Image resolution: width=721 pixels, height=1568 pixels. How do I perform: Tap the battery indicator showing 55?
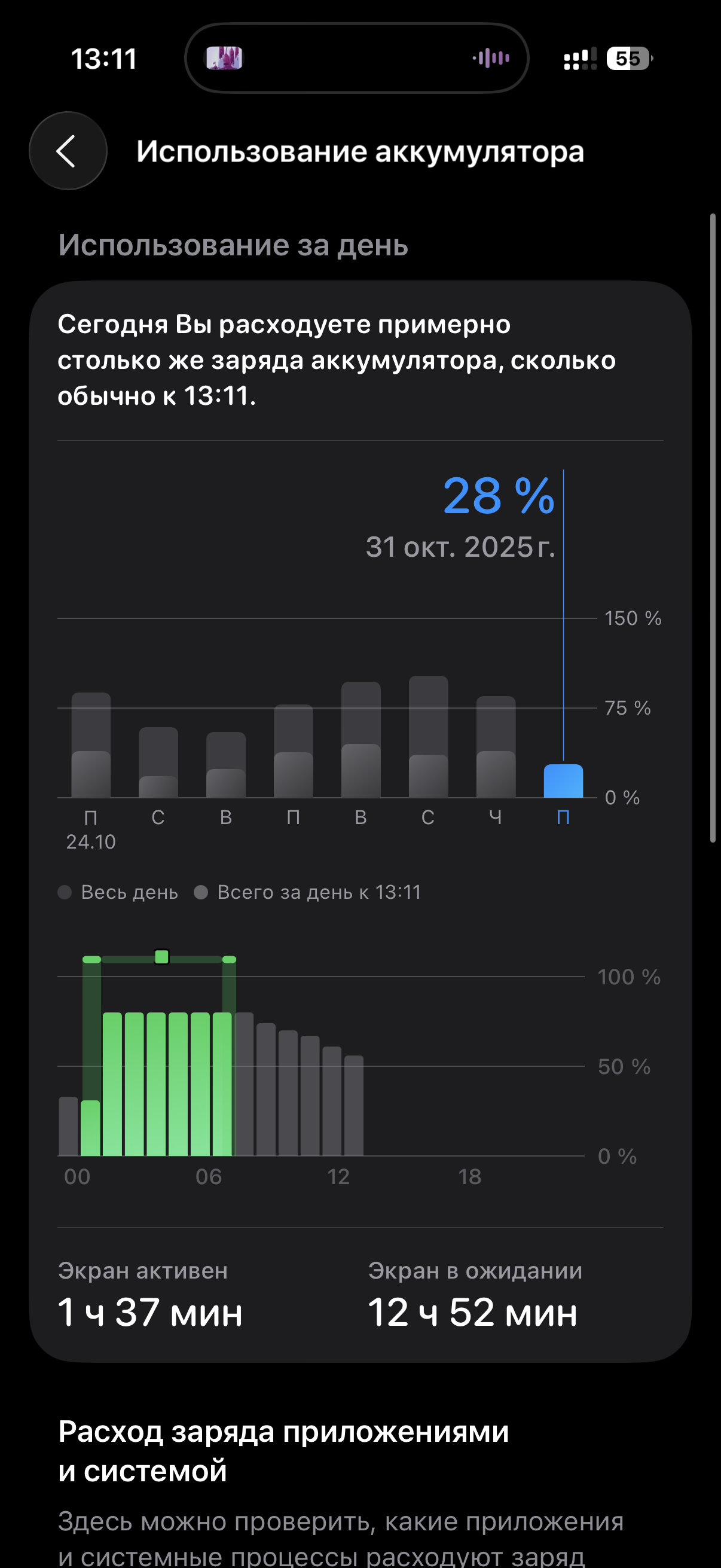point(629,59)
